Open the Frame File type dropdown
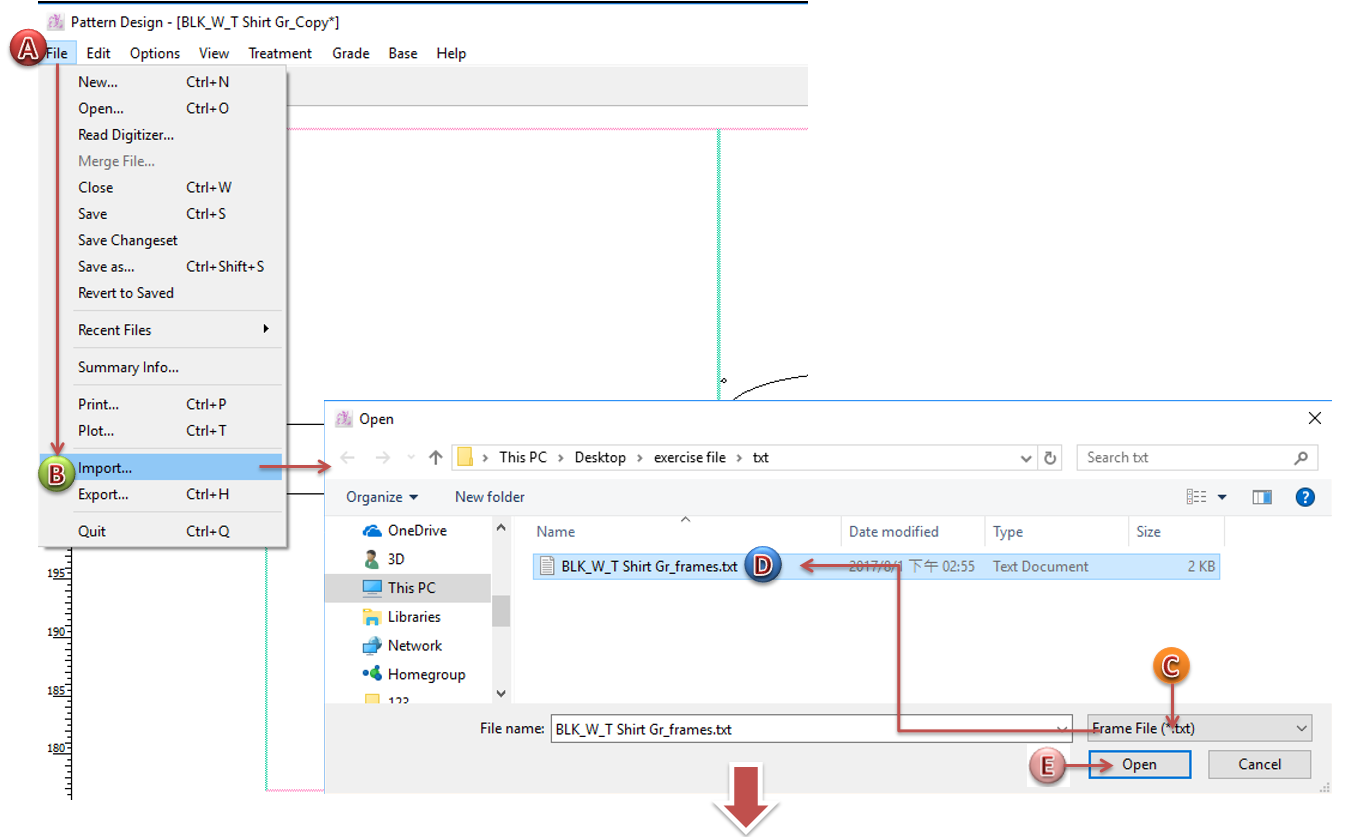The height and width of the screenshot is (837, 1355). coord(1200,729)
